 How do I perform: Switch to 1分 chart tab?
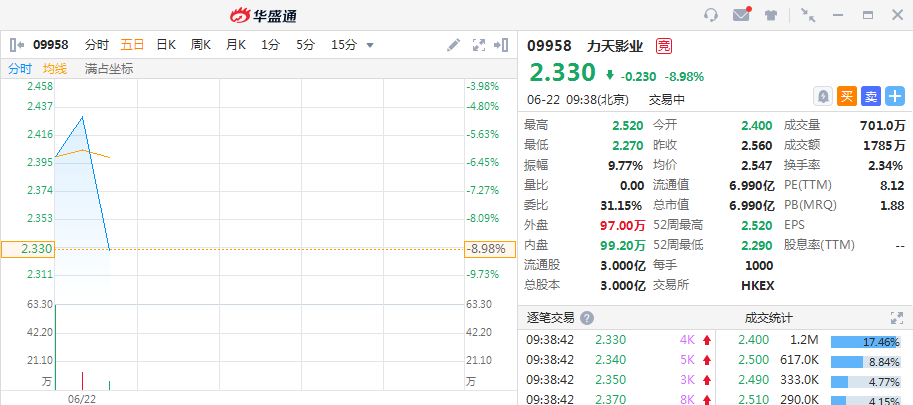coord(270,45)
